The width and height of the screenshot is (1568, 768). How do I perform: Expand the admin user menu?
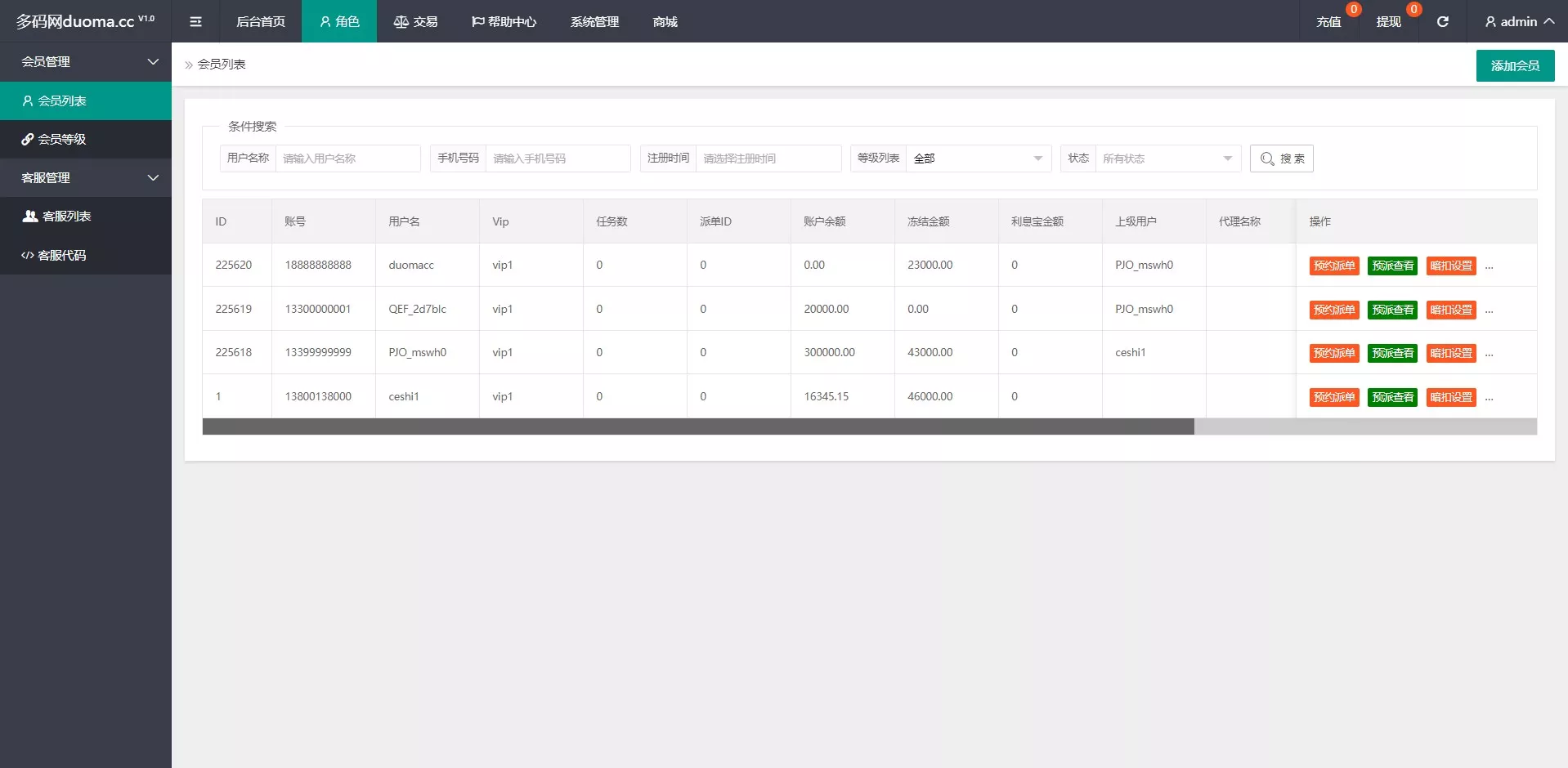point(1519,21)
